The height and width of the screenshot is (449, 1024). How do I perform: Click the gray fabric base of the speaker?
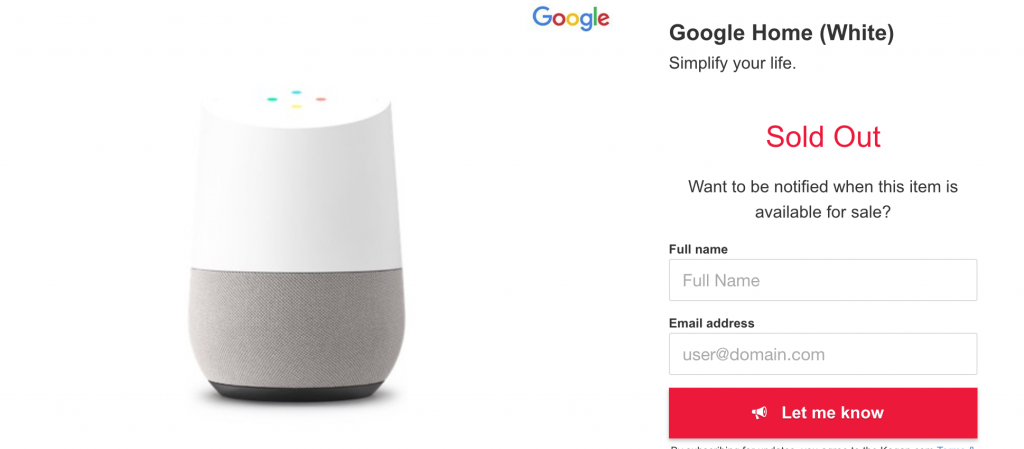click(x=296, y=326)
